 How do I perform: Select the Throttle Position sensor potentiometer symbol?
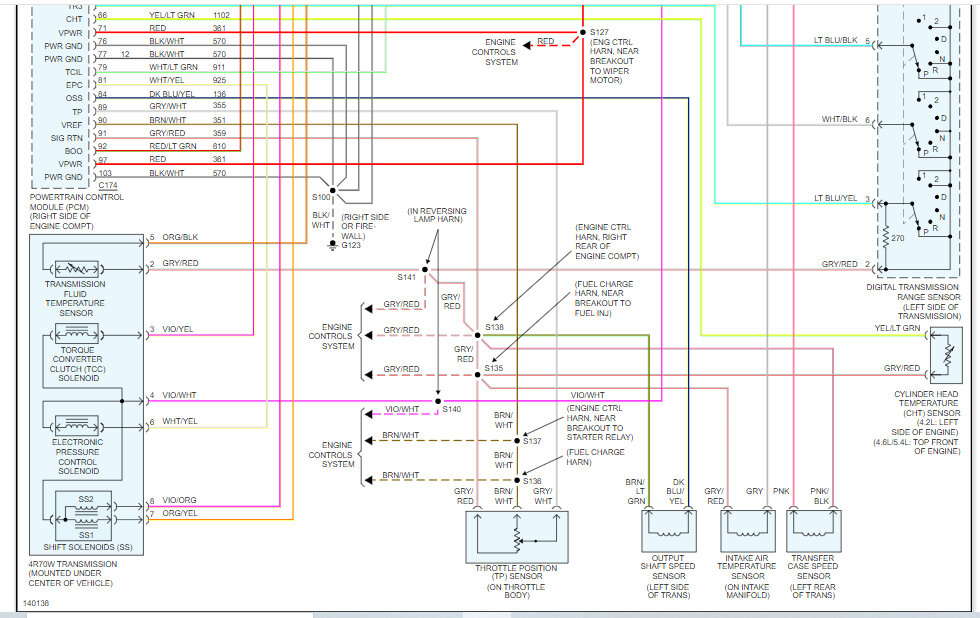pos(517,538)
